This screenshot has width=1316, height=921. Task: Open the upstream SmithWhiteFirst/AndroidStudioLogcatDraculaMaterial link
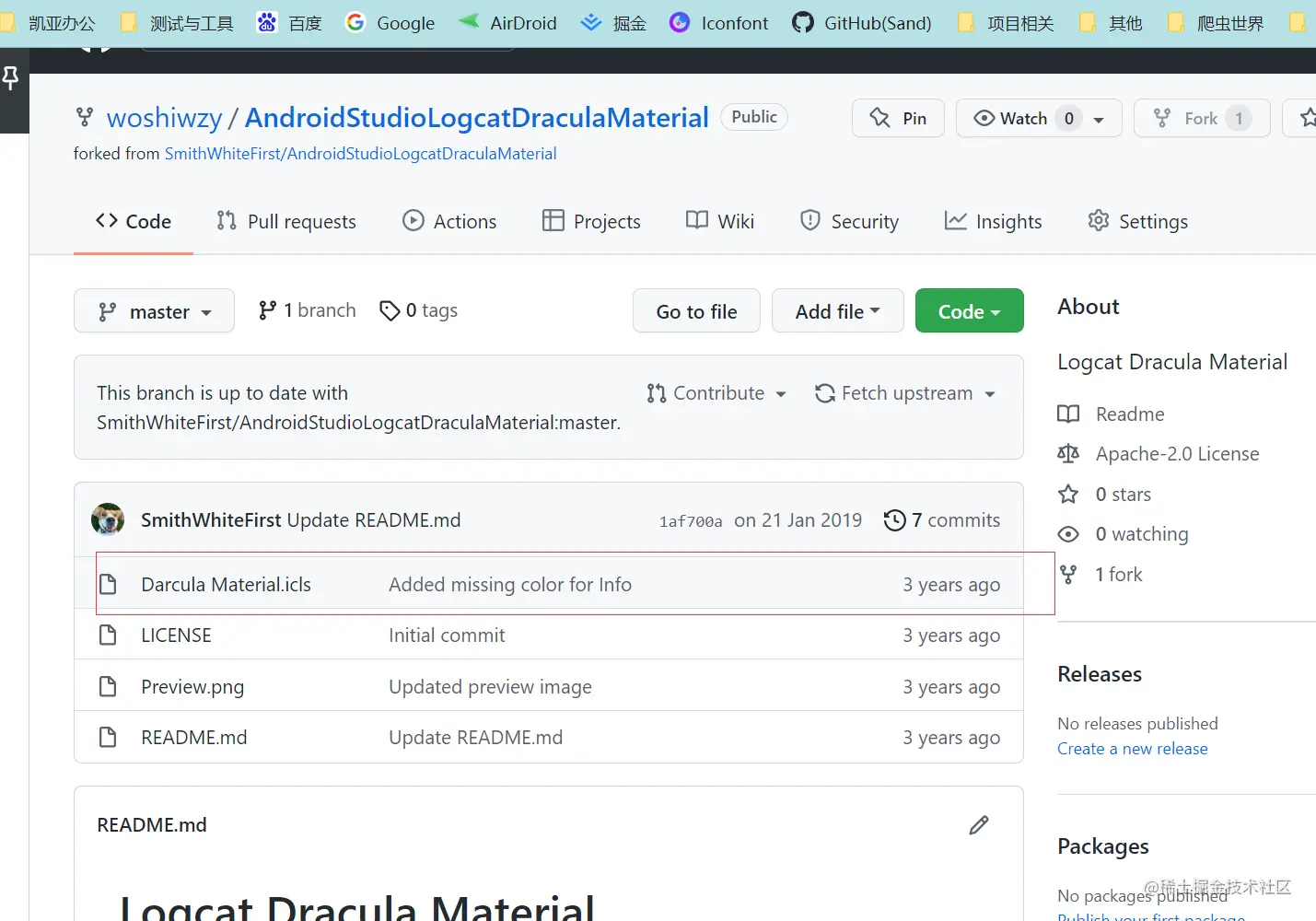[x=361, y=154]
